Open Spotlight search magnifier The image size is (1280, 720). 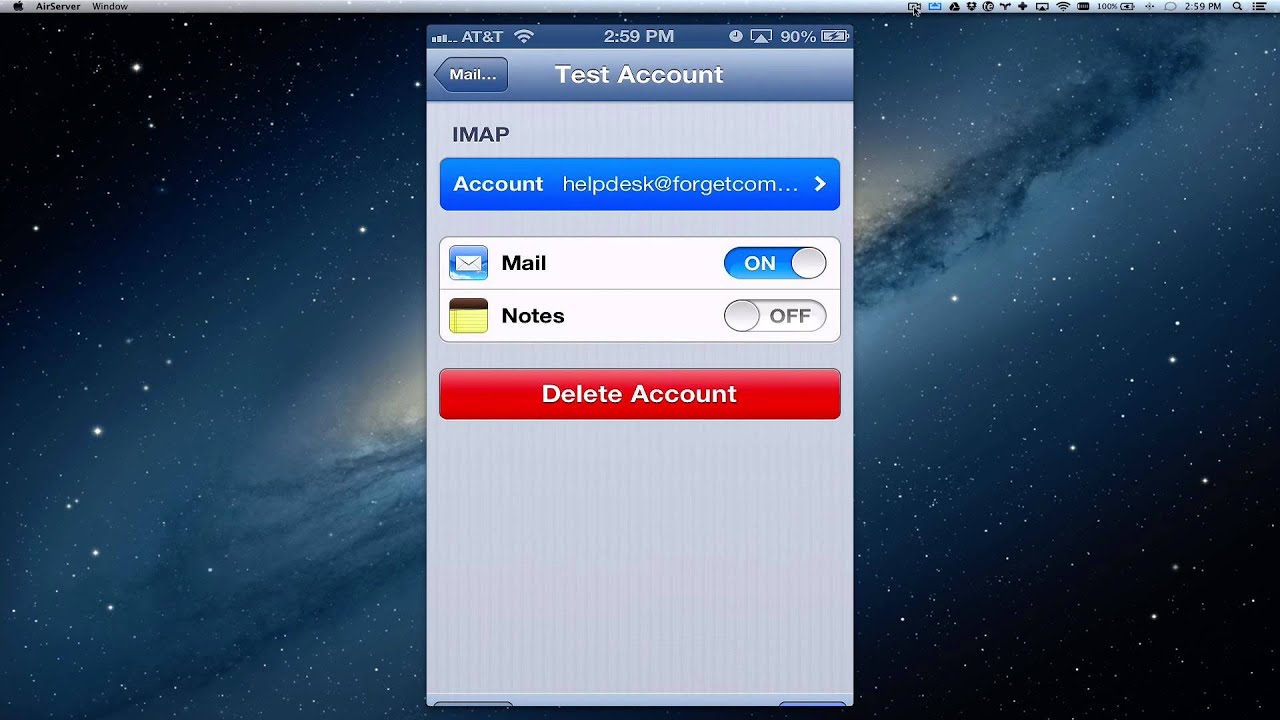[1236, 6]
